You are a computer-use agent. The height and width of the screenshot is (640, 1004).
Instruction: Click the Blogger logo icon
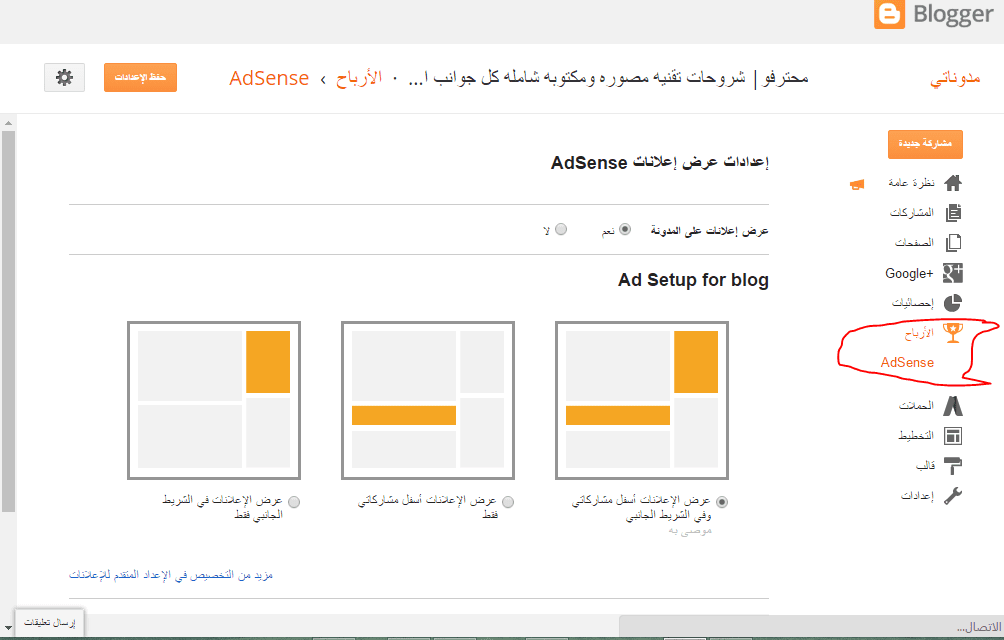[889, 14]
